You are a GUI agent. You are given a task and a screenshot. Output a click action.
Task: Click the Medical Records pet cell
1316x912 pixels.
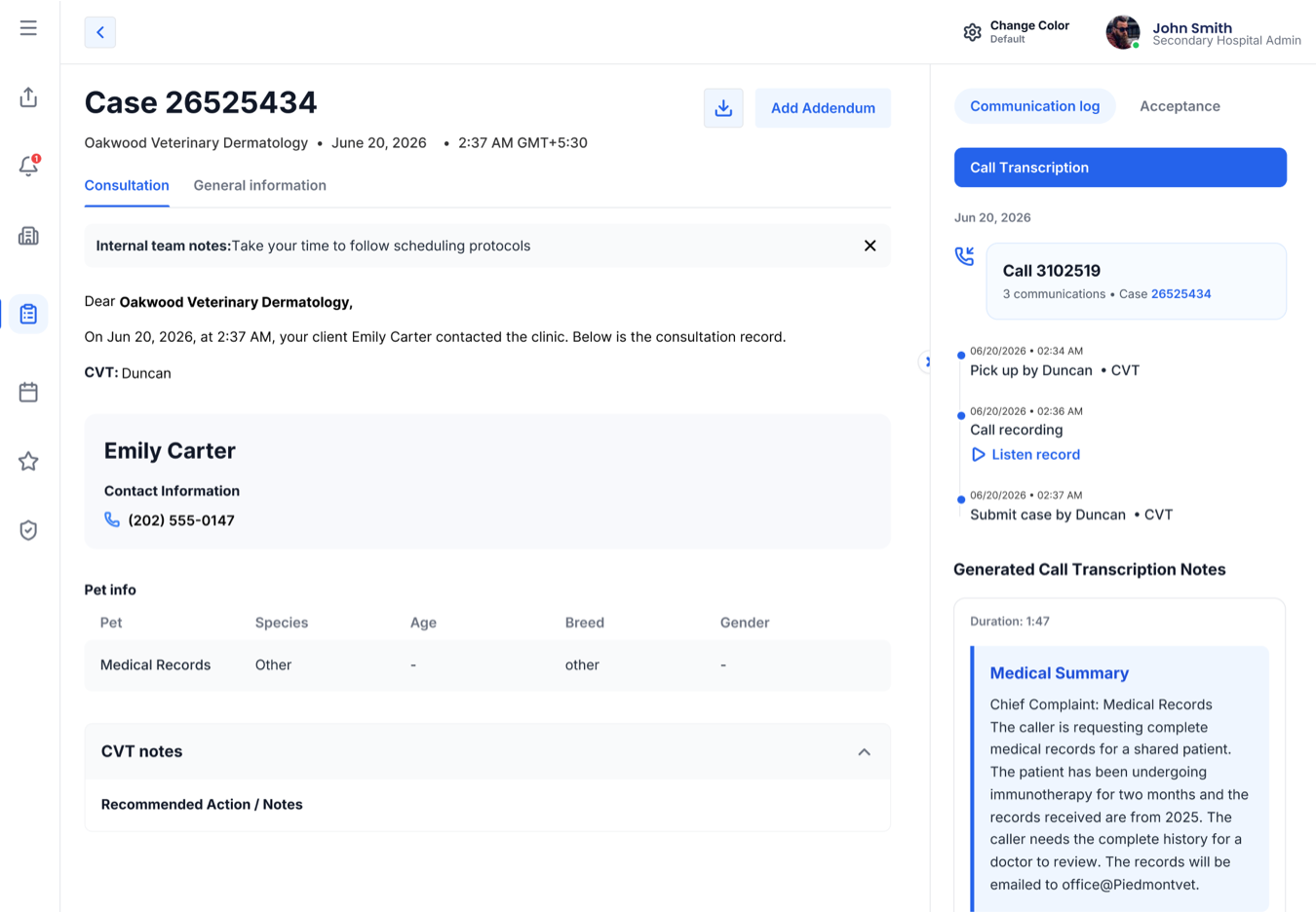(155, 665)
